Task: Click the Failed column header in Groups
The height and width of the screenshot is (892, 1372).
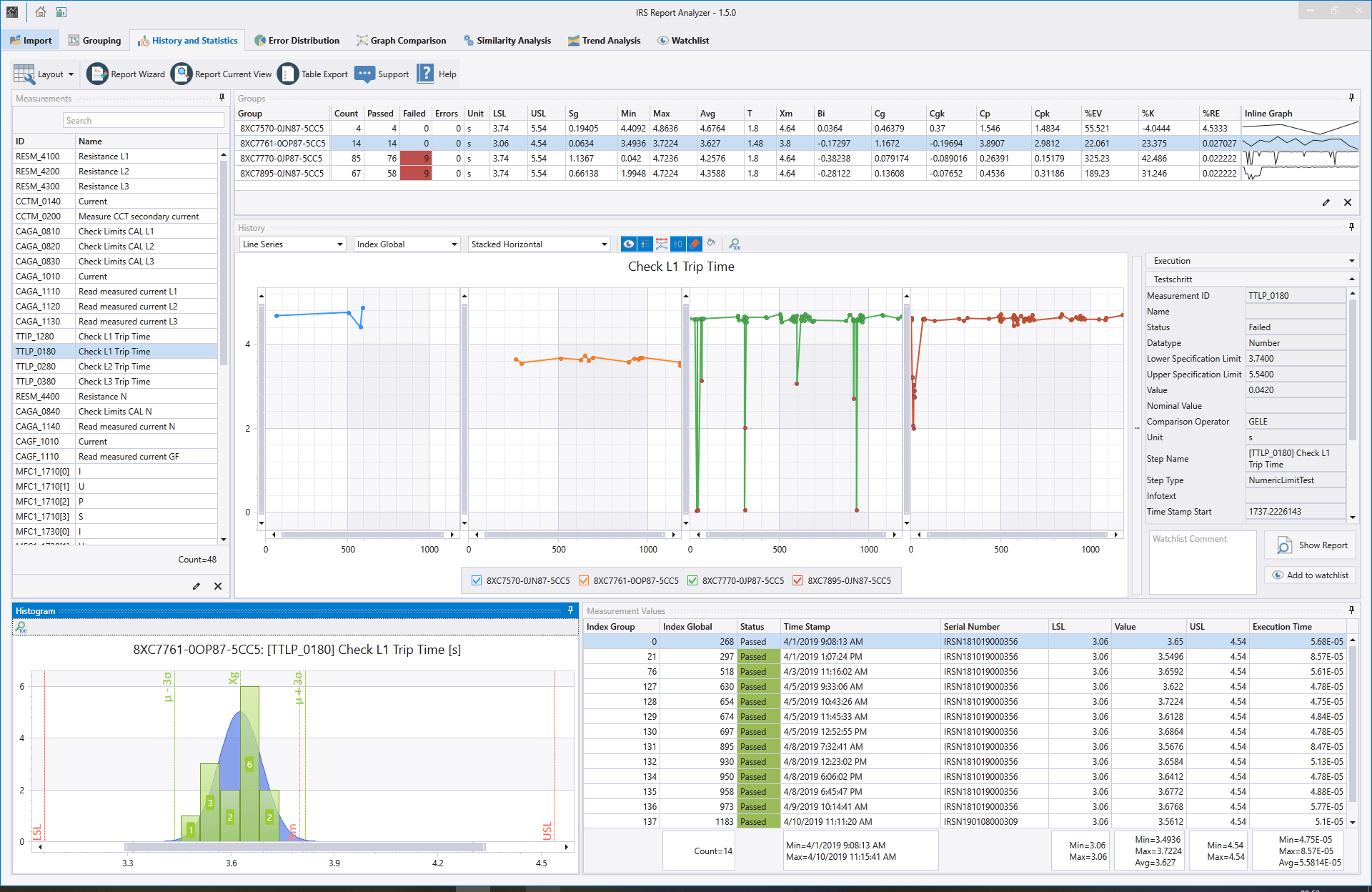Action: point(414,114)
